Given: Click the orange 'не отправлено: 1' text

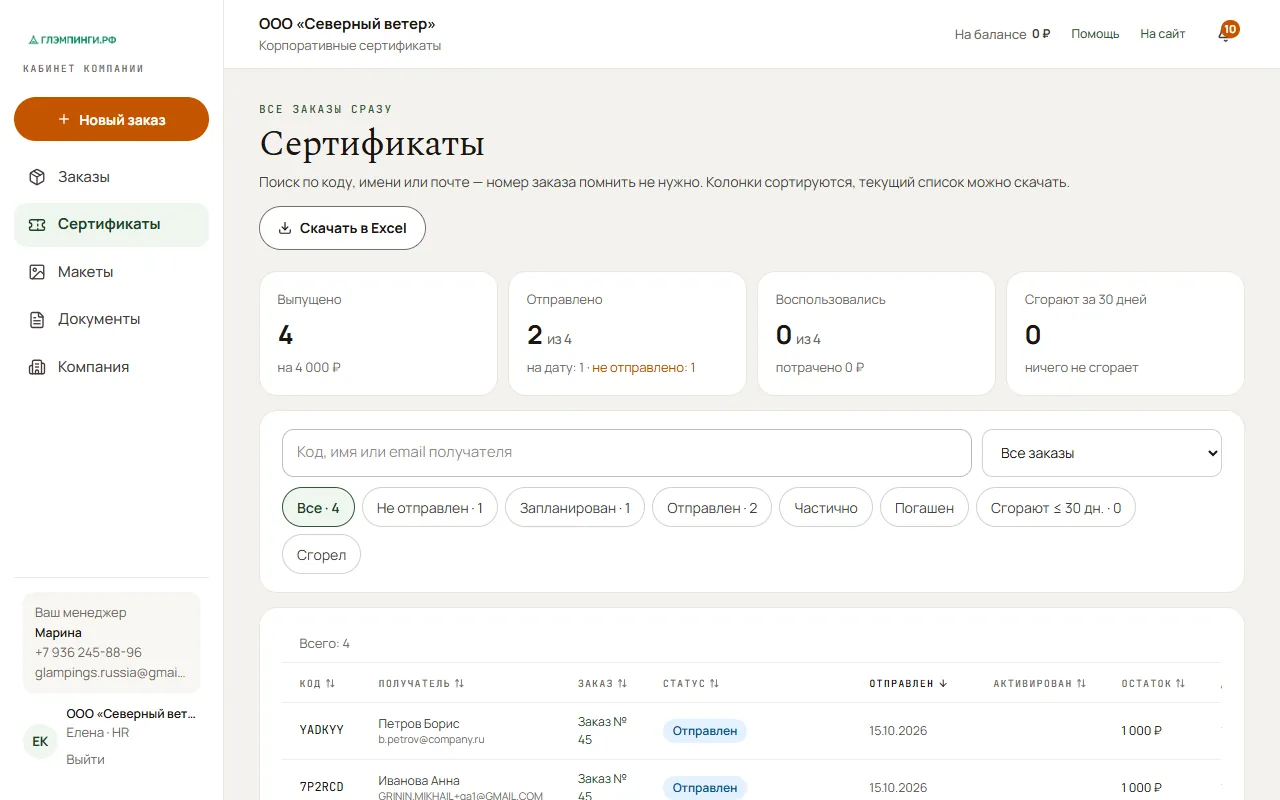Looking at the screenshot, I should click(x=644, y=367).
